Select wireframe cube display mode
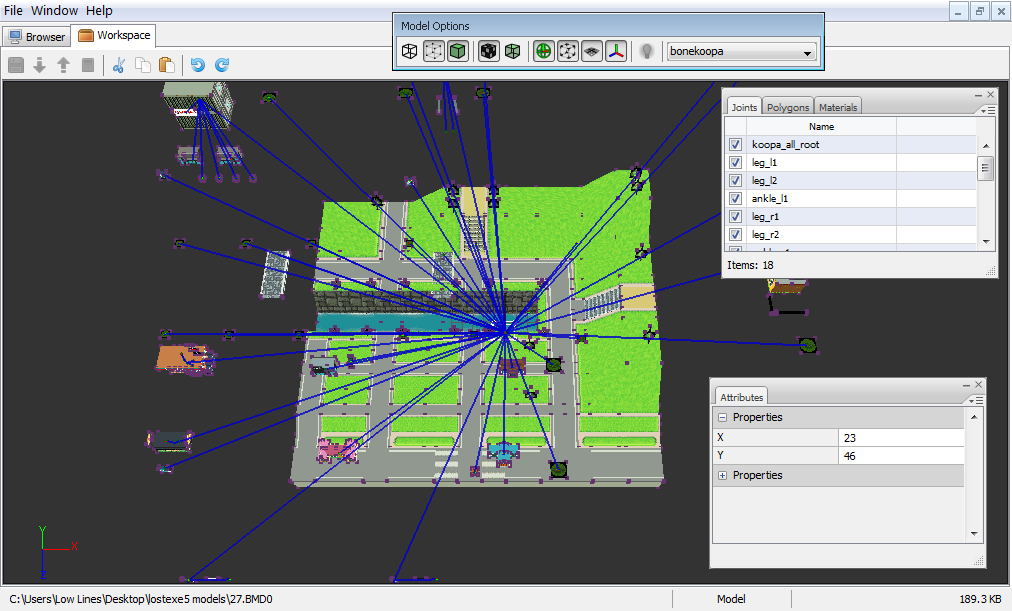The height and width of the screenshot is (611, 1012). pyautogui.click(x=409, y=51)
